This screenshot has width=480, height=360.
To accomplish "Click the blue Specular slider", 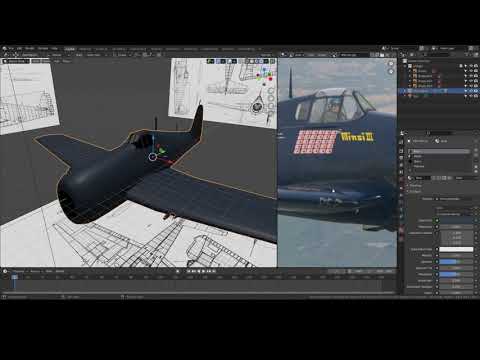I will [456, 262].
